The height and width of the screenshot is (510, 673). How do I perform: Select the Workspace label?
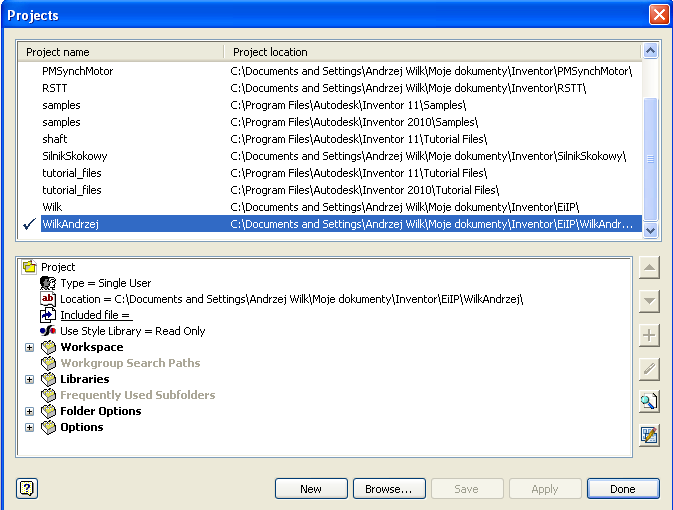pos(92,347)
